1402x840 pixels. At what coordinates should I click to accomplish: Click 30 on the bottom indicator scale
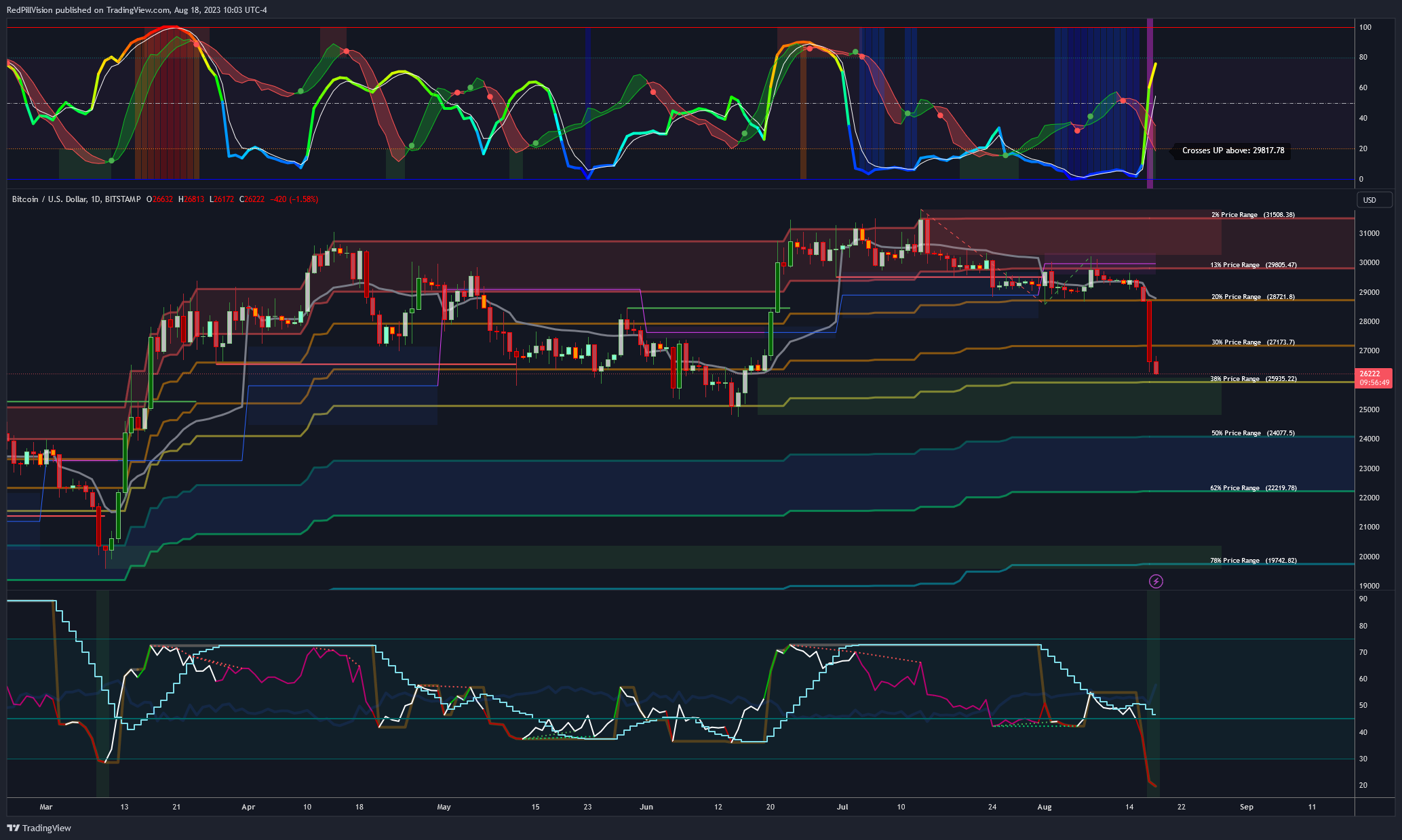[1363, 759]
